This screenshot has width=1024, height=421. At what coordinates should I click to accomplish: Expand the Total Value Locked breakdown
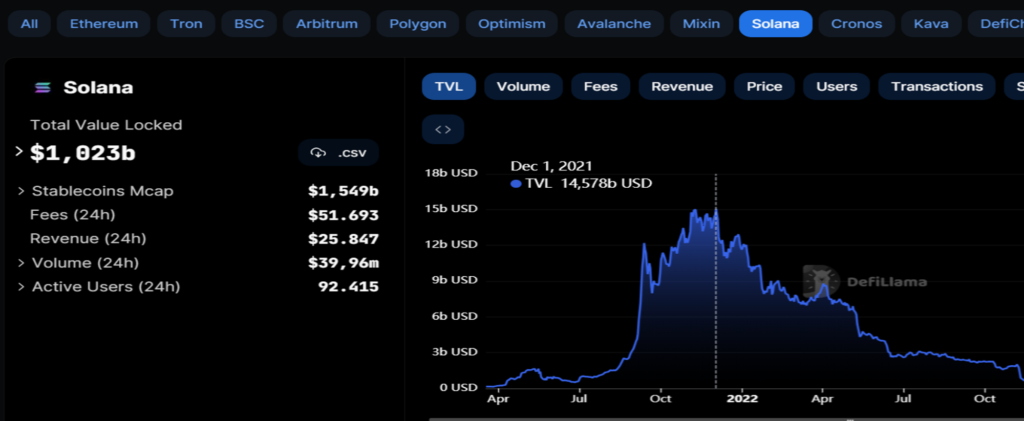(x=19, y=151)
